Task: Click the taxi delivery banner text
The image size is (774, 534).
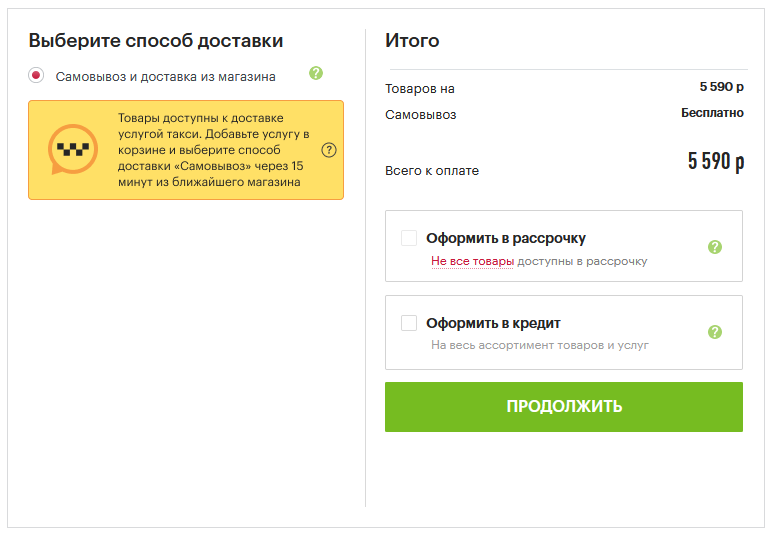Action: pos(212,150)
